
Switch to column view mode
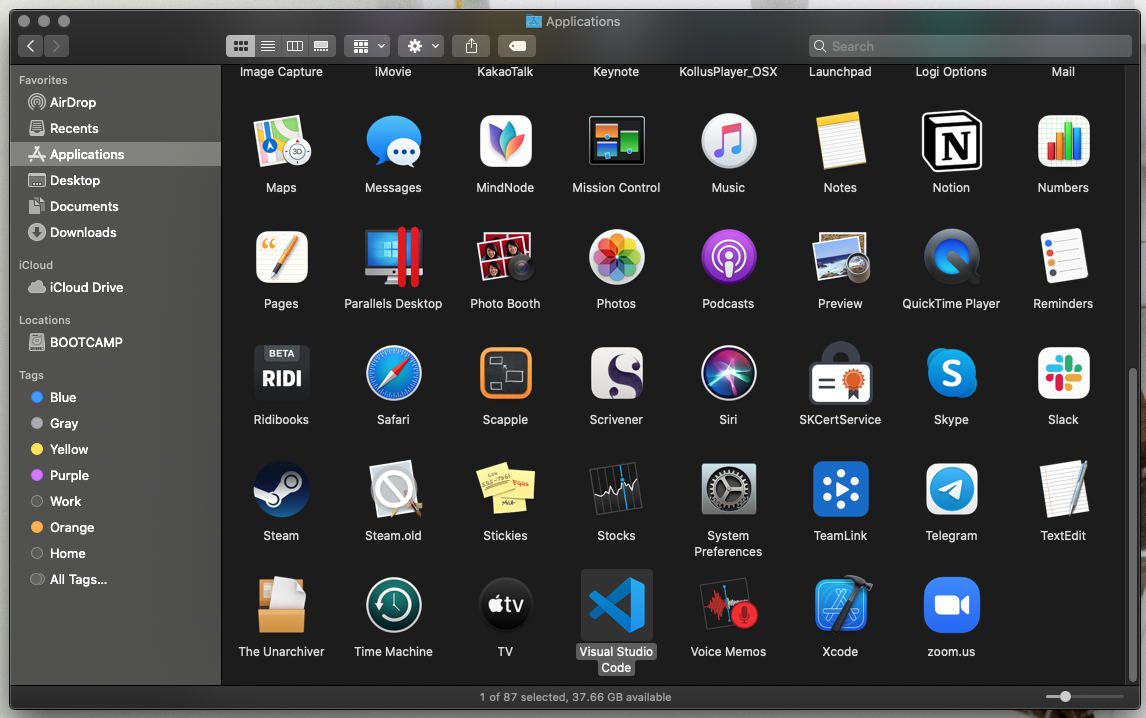[295, 46]
